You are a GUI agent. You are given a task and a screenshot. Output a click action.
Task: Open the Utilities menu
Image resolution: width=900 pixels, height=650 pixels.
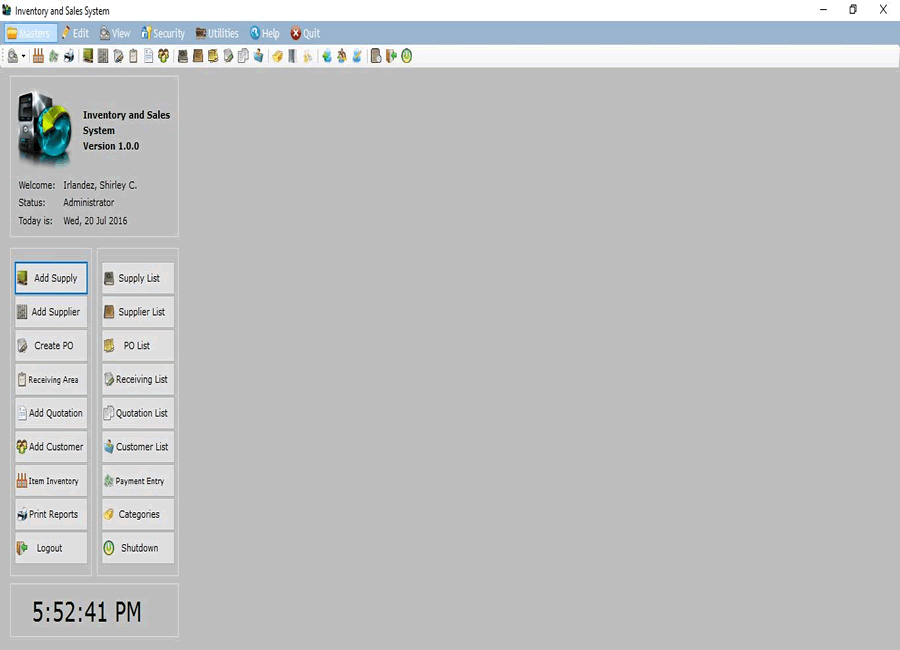coord(217,33)
